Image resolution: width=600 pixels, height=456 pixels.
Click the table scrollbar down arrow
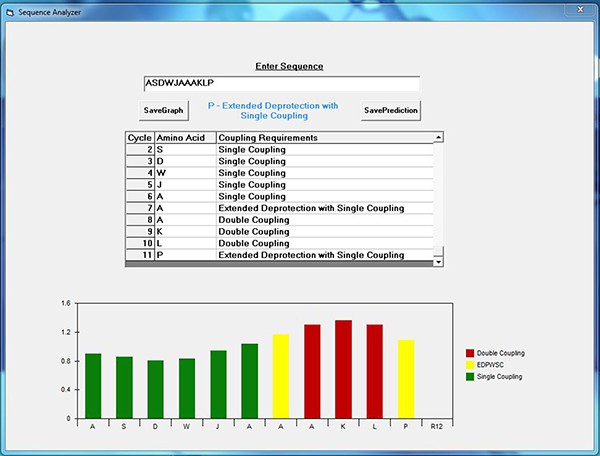[439, 262]
